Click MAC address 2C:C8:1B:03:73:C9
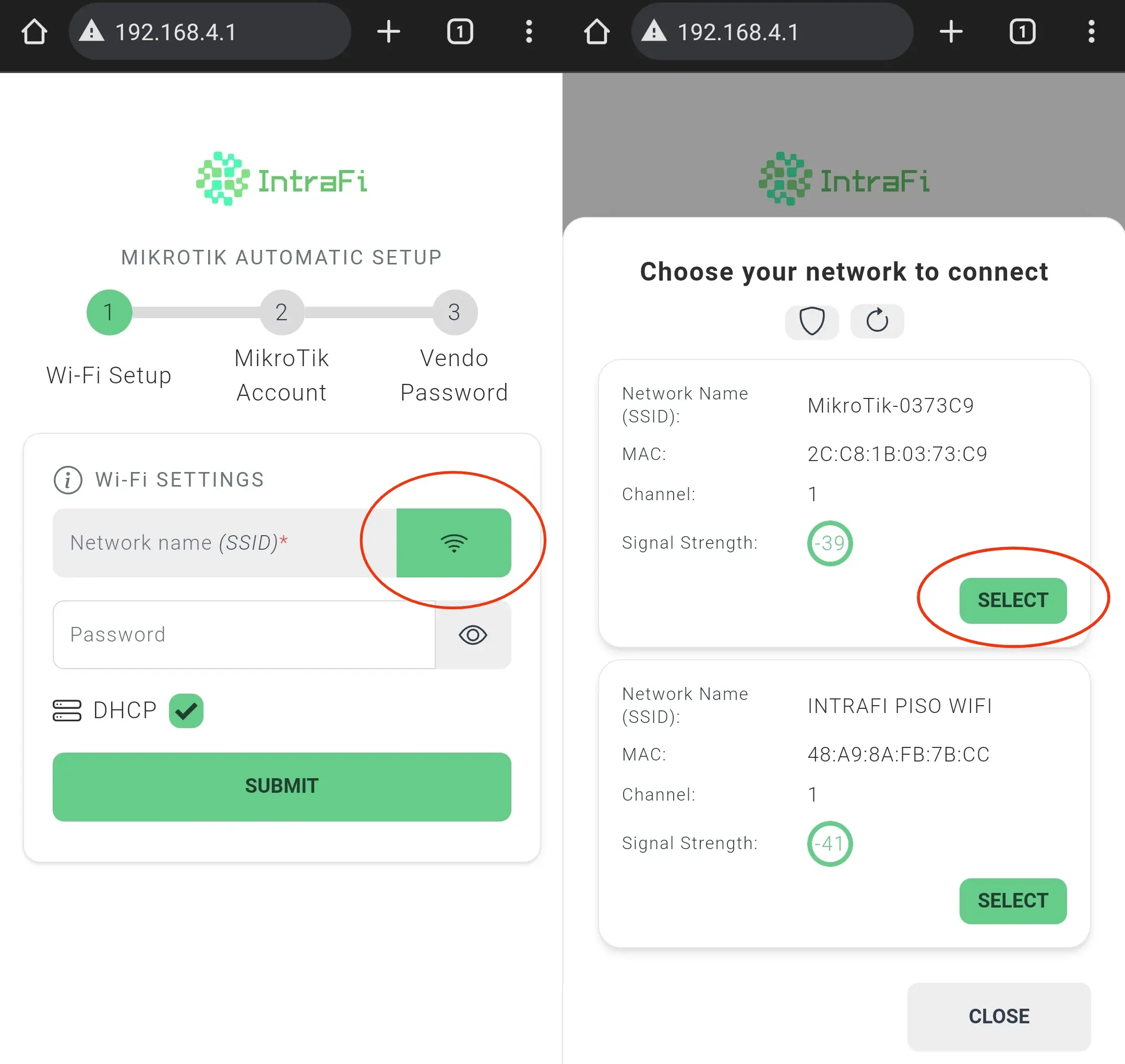 coord(897,454)
